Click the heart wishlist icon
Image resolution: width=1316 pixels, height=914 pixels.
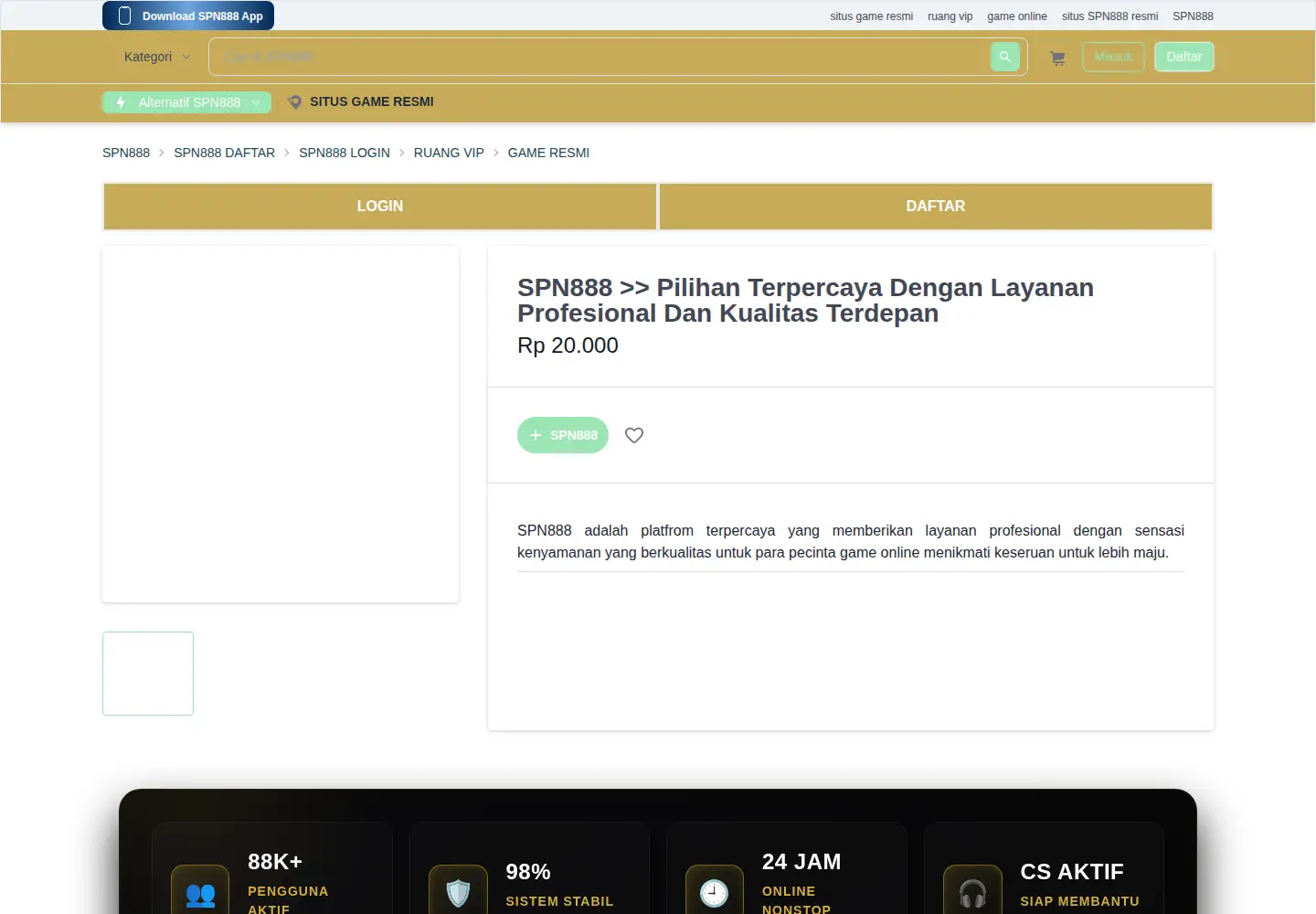point(634,435)
